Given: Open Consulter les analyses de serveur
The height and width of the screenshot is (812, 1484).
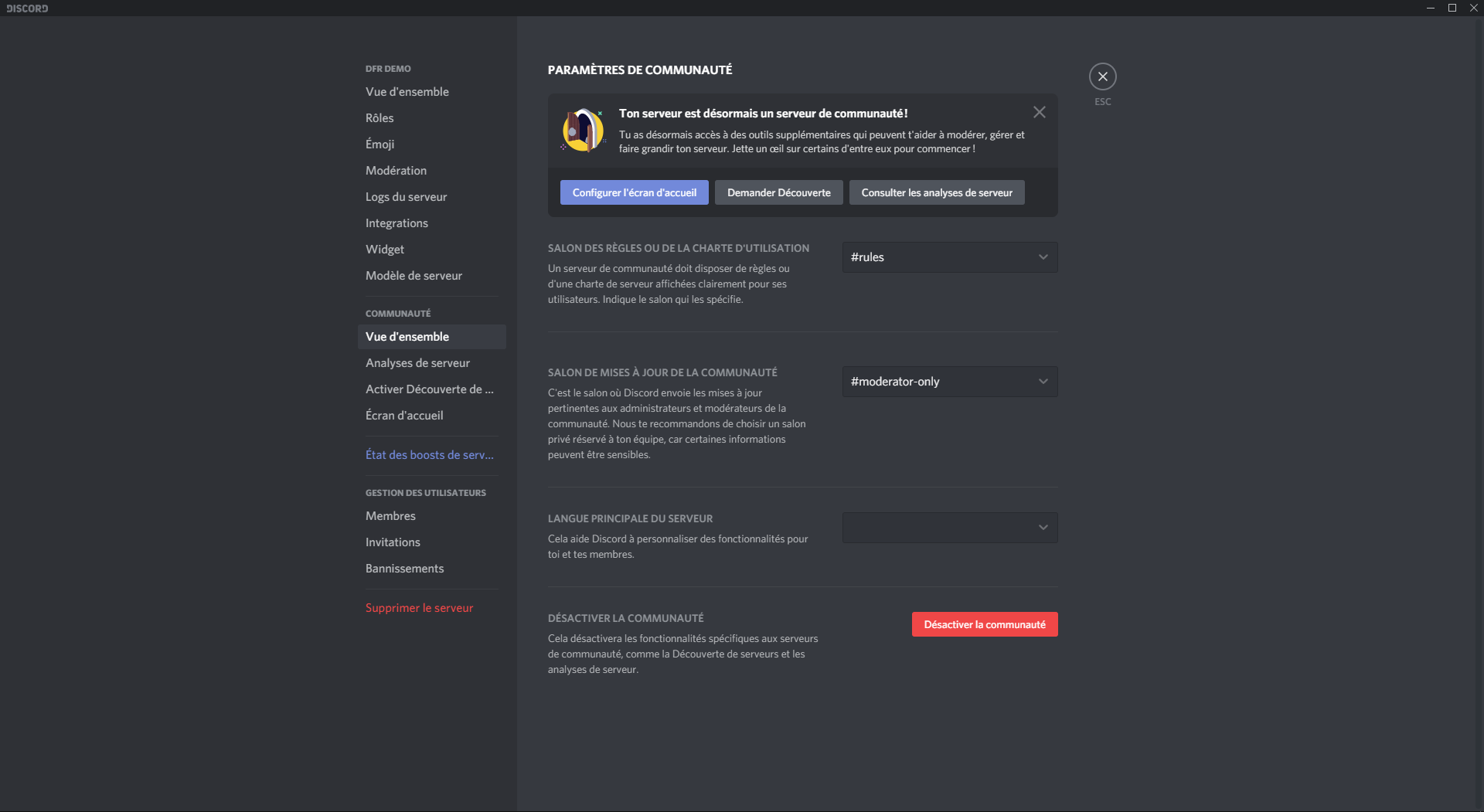Looking at the screenshot, I should [936, 192].
